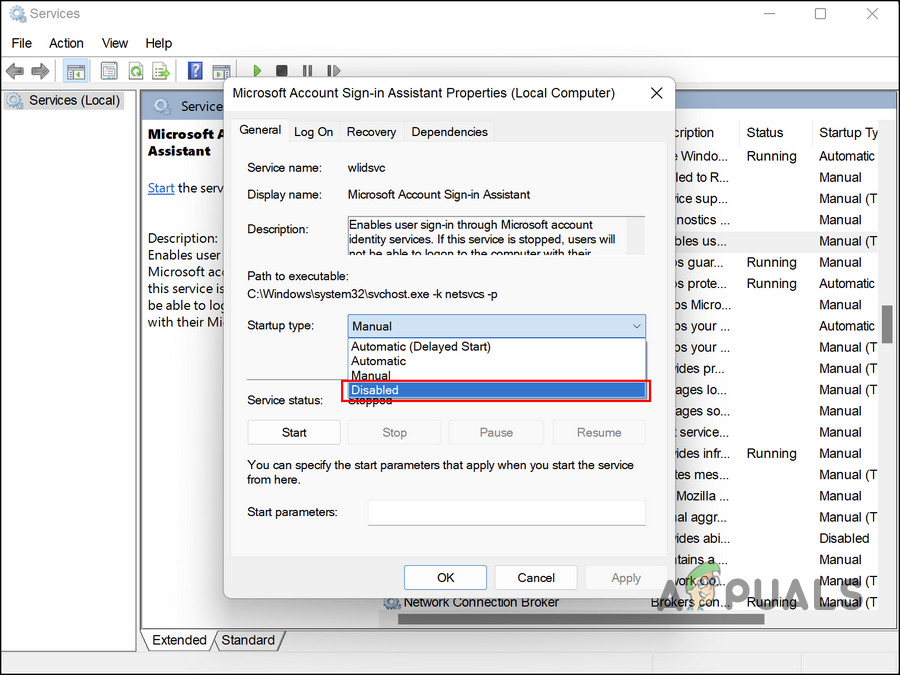Click the Cancel button

536,577
